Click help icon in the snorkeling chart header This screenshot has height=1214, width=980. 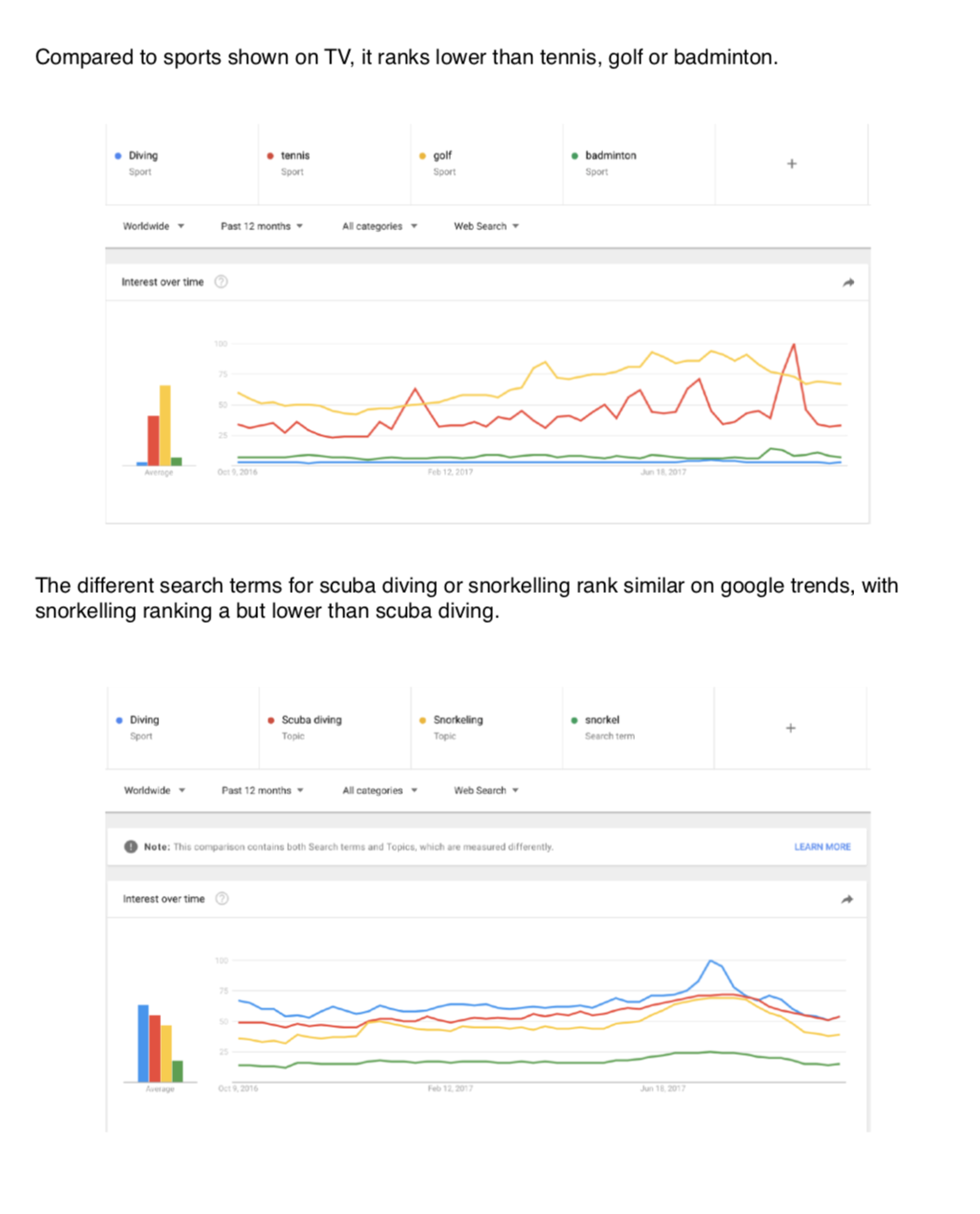pos(223,899)
